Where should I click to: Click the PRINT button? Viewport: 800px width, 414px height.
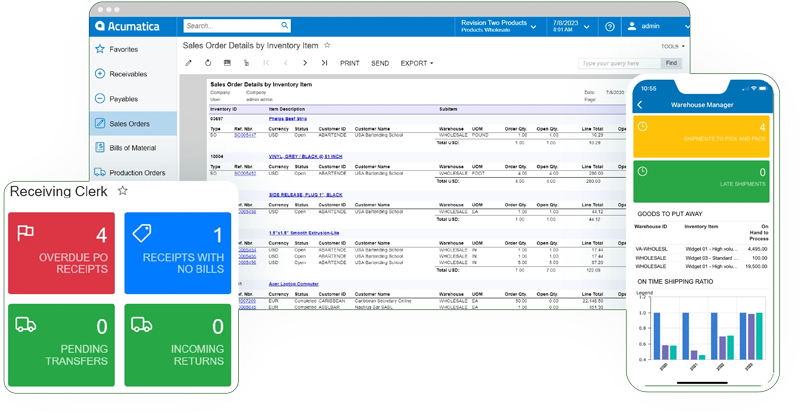[349, 63]
